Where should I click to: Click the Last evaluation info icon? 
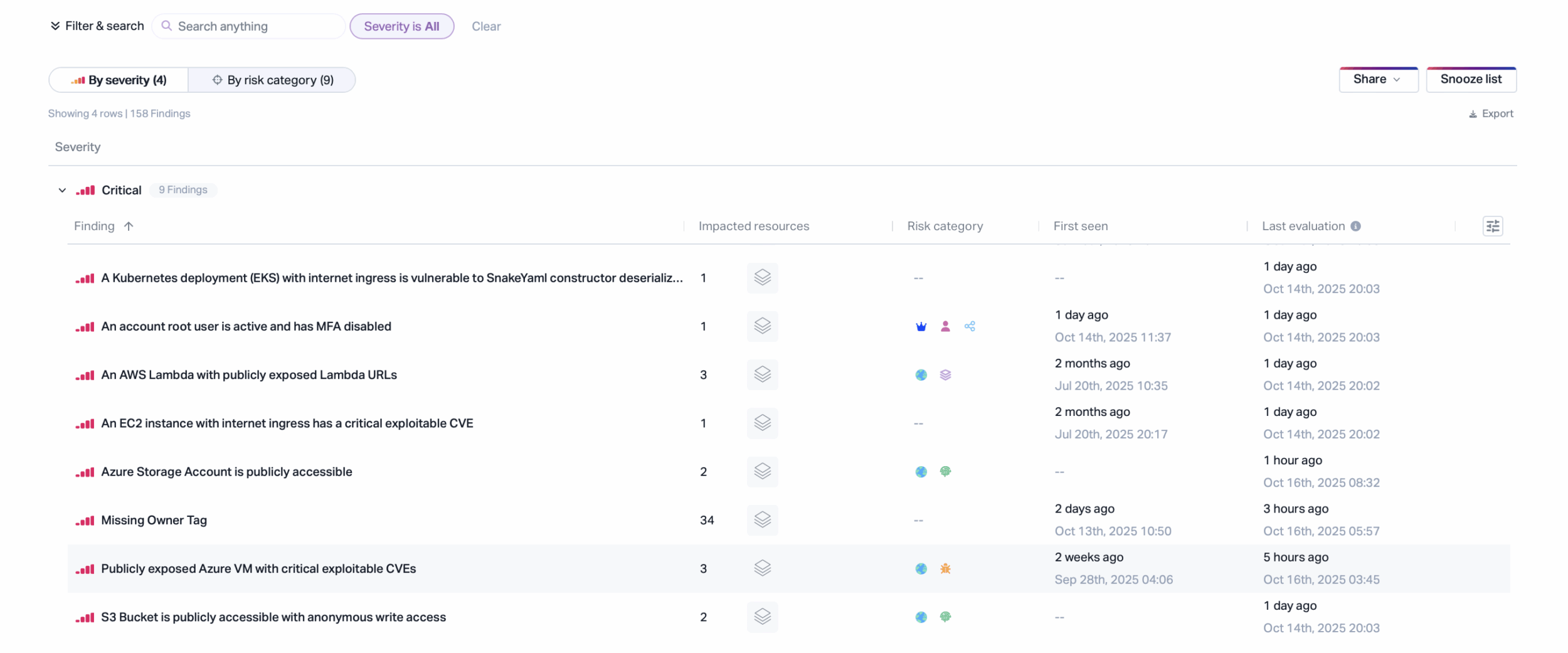[x=1355, y=226]
